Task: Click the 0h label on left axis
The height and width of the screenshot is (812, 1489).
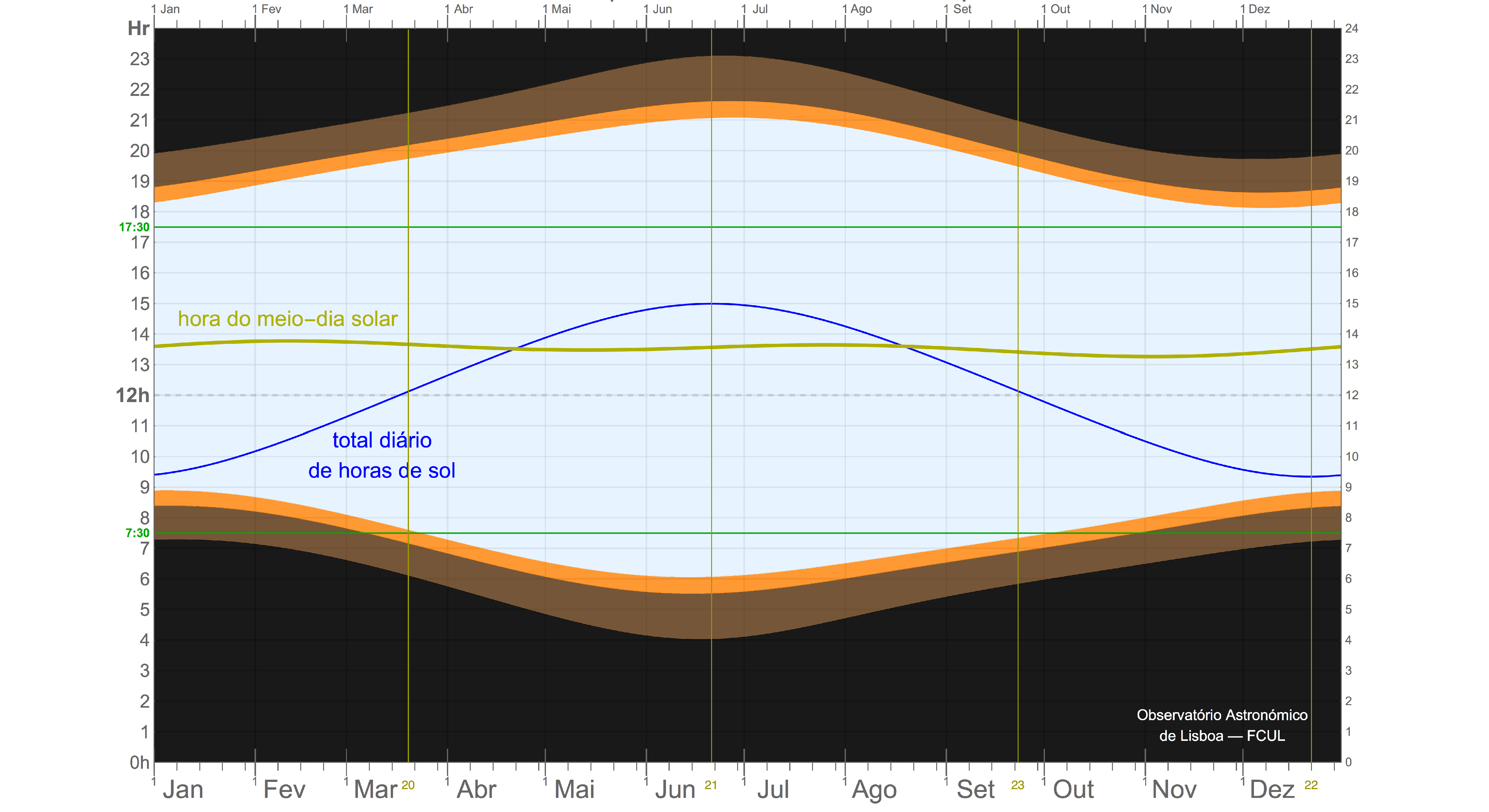Action: pyautogui.click(x=139, y=762)
